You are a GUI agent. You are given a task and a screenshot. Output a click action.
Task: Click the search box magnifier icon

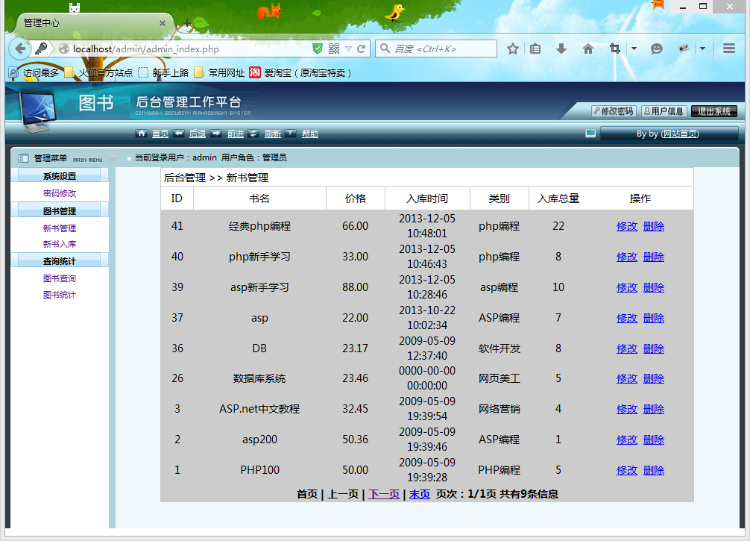click(385, 48)
